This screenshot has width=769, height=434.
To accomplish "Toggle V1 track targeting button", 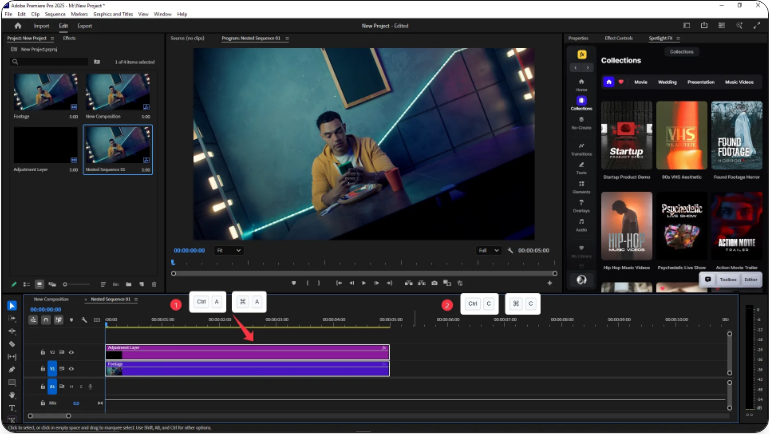I will 52,368.
